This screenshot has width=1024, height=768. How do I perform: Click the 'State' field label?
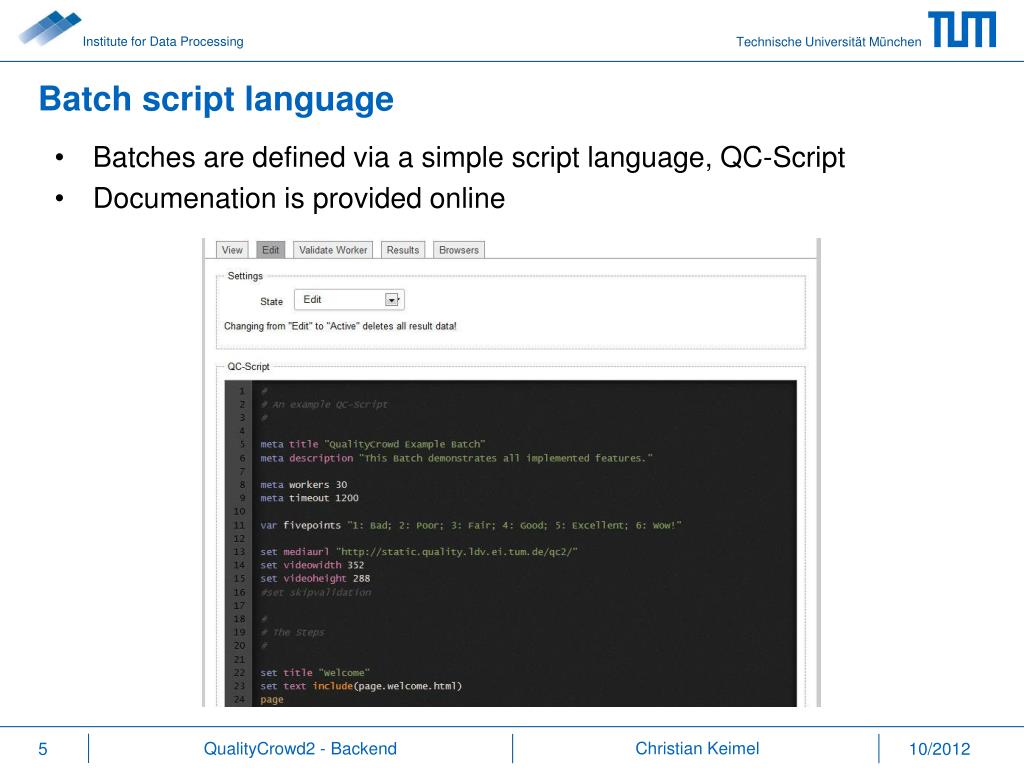point(271,302)
